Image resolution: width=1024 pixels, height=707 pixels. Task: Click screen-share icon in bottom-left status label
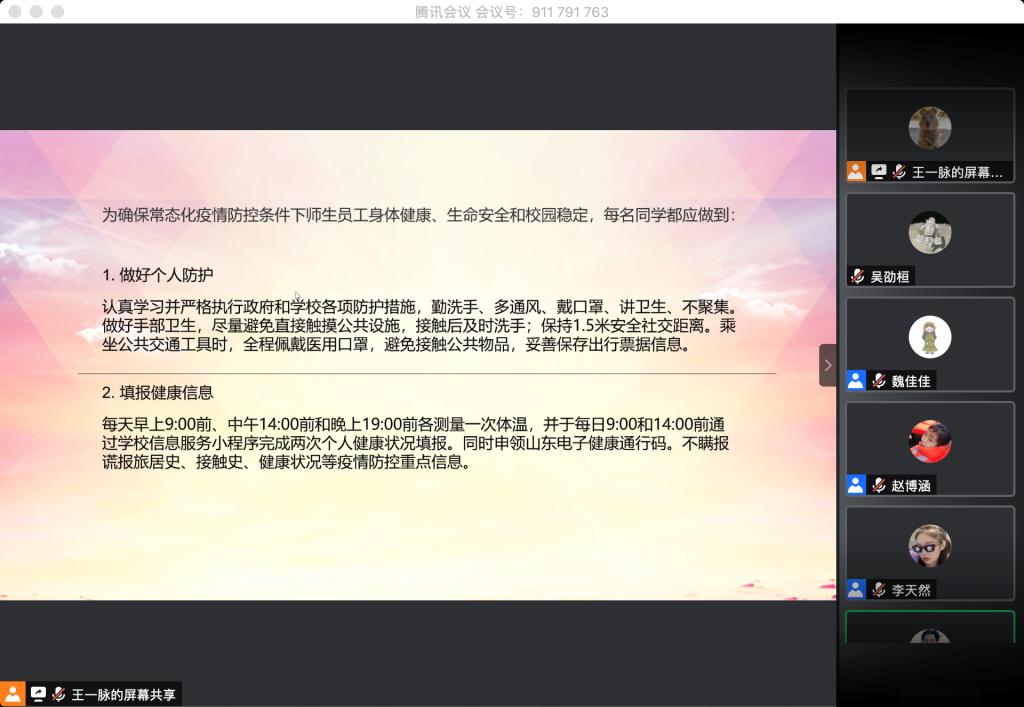click(x=38, y=694)
